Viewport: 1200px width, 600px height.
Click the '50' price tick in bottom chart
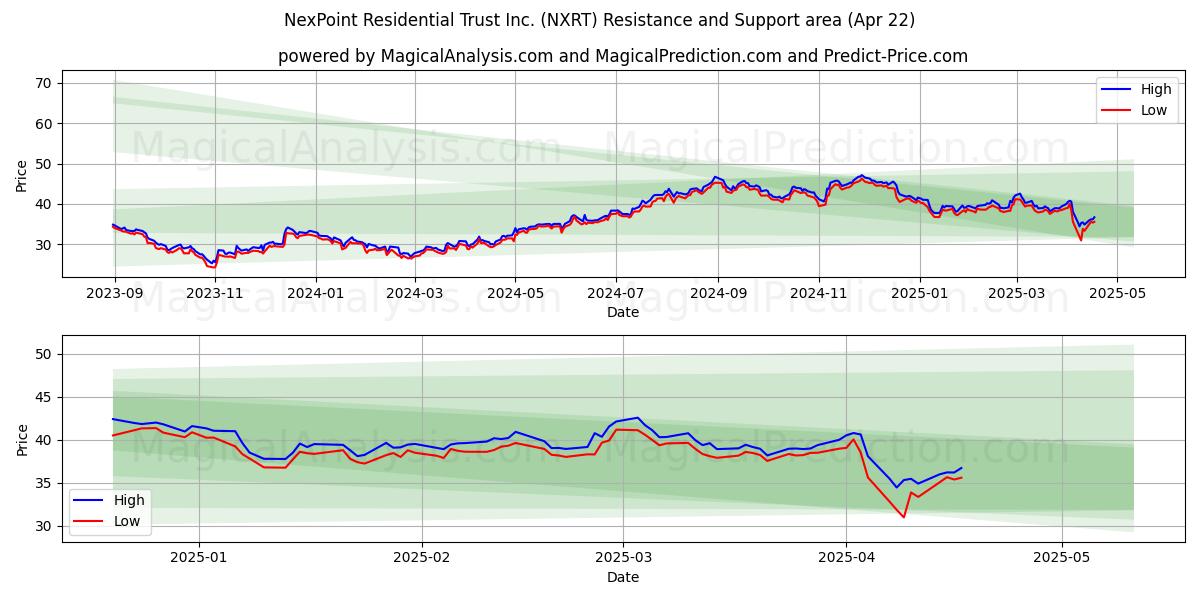(x=44, y=354)
